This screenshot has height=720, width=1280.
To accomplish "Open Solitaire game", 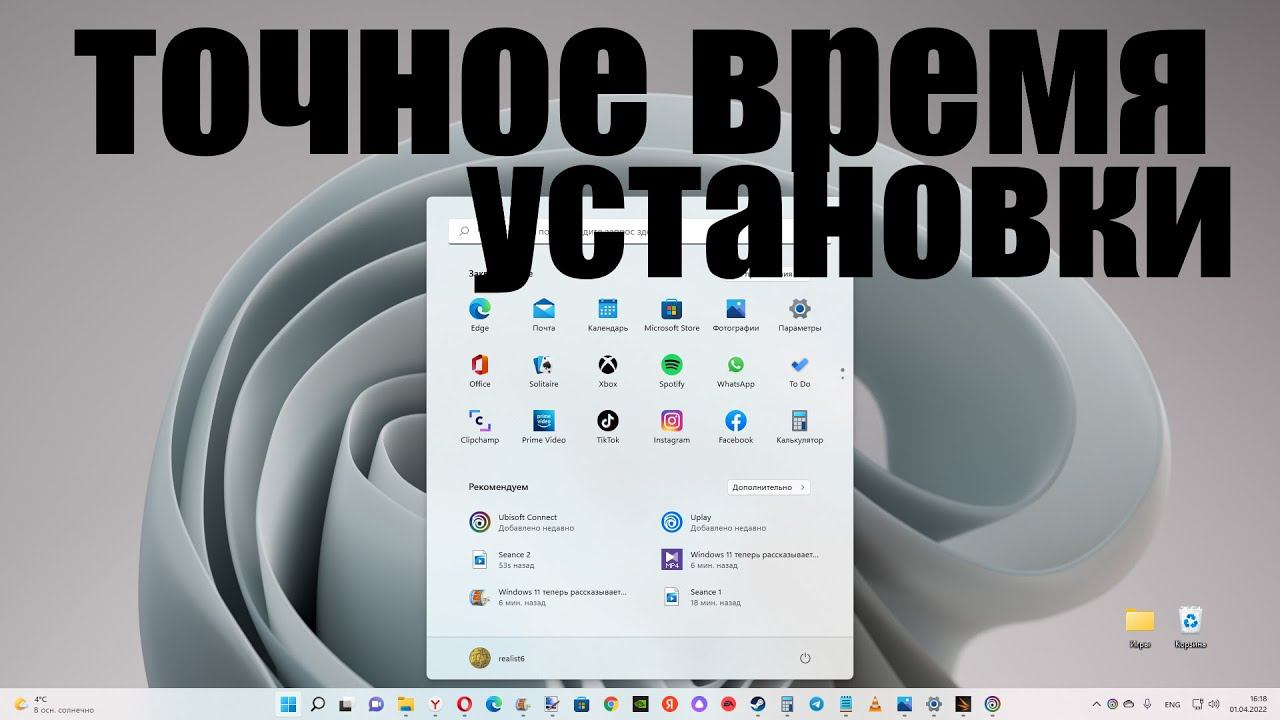I will 543,370.
